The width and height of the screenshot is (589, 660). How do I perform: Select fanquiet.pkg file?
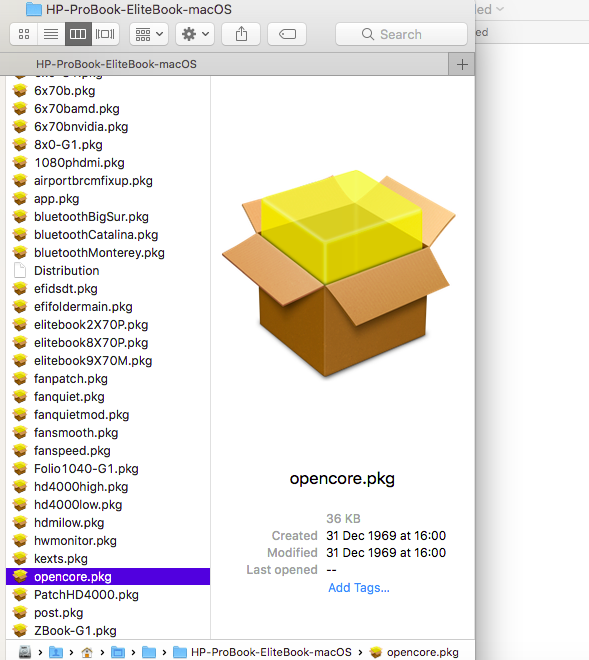pyautogui.click(x=108, y=397)
